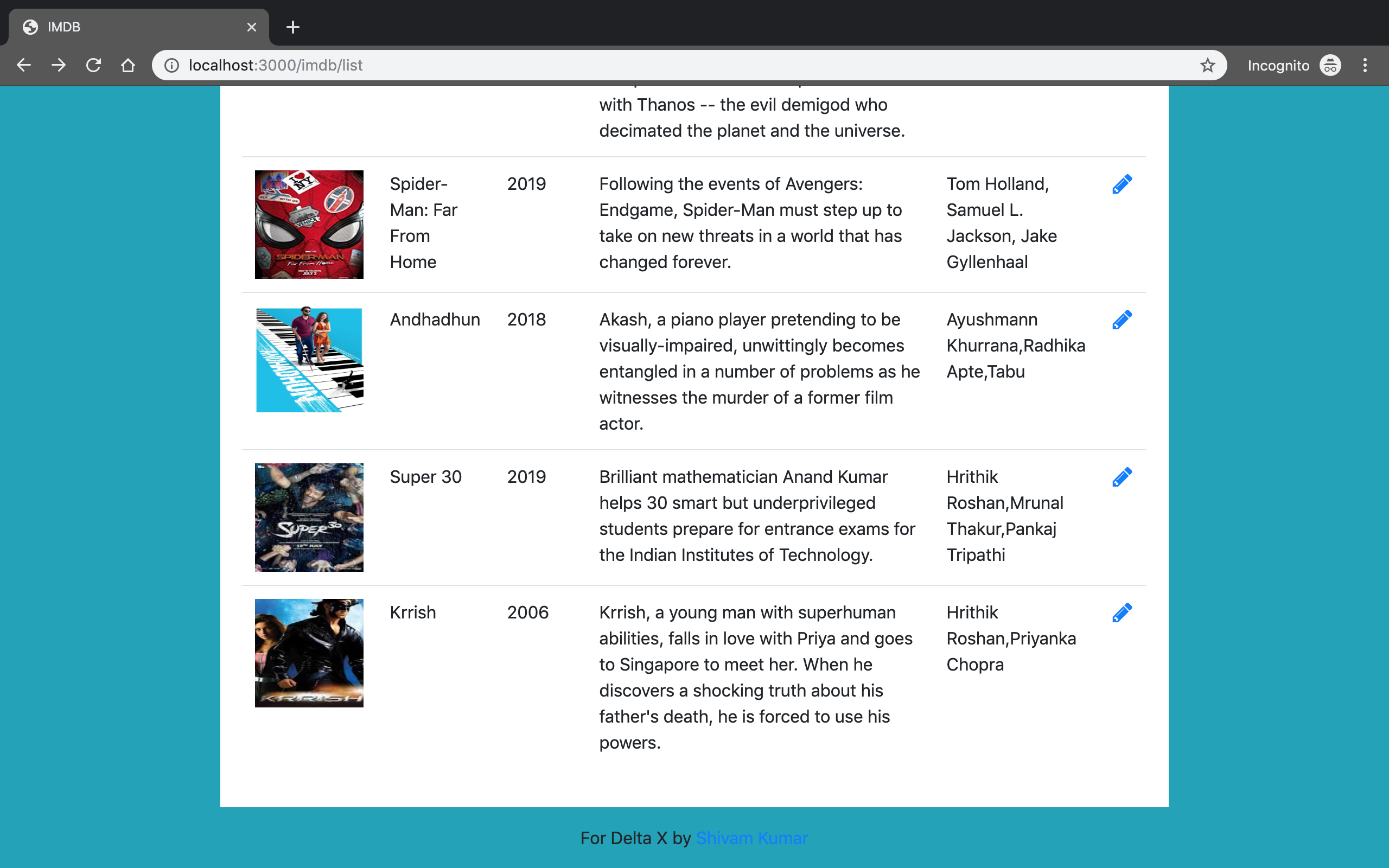Click the Krrish movie poster
Viewport: 1389px width, 868px height.
pyautogui.click(x=308, y=653)
